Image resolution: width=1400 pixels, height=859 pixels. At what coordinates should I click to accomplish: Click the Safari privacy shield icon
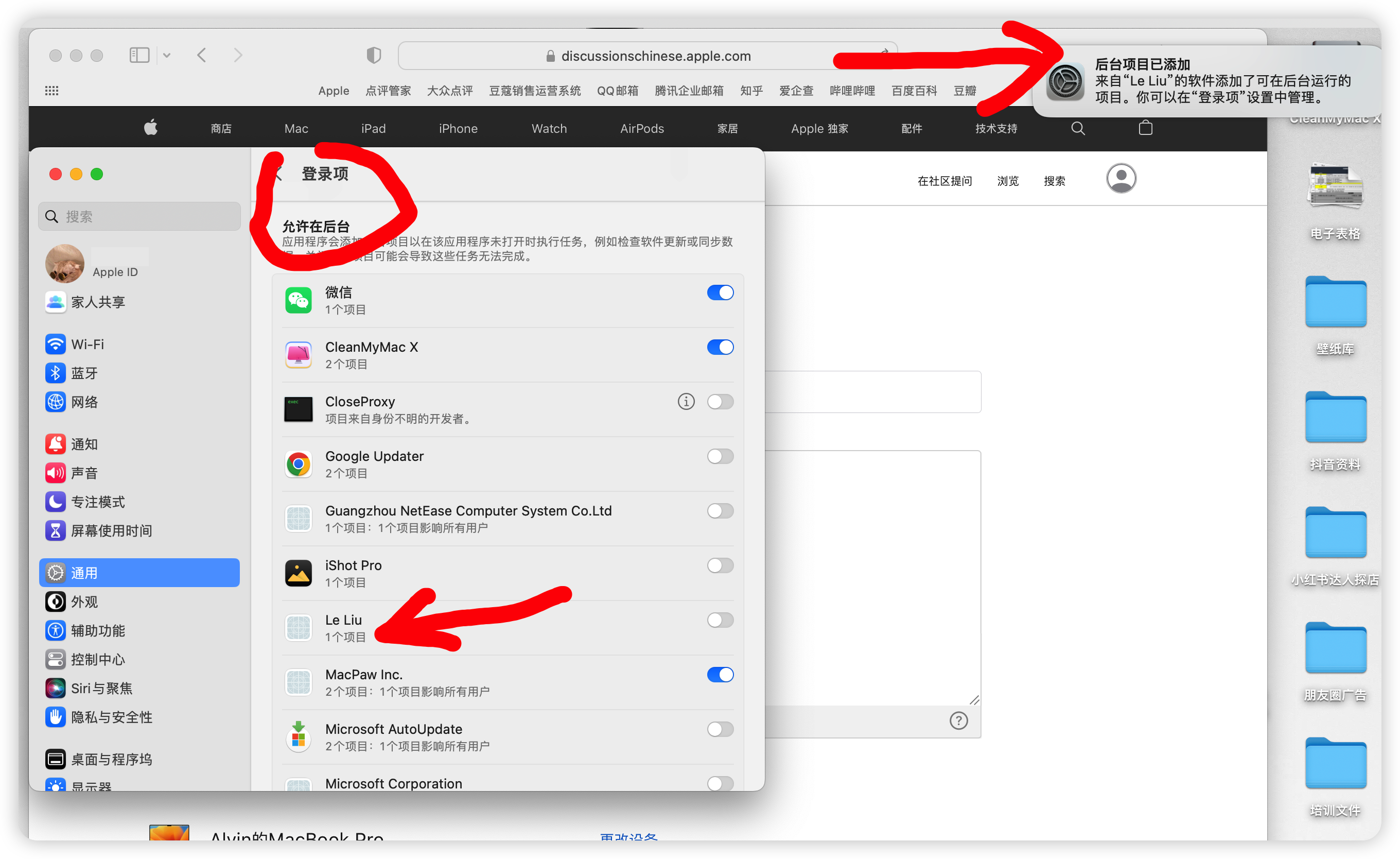point(373,55)
